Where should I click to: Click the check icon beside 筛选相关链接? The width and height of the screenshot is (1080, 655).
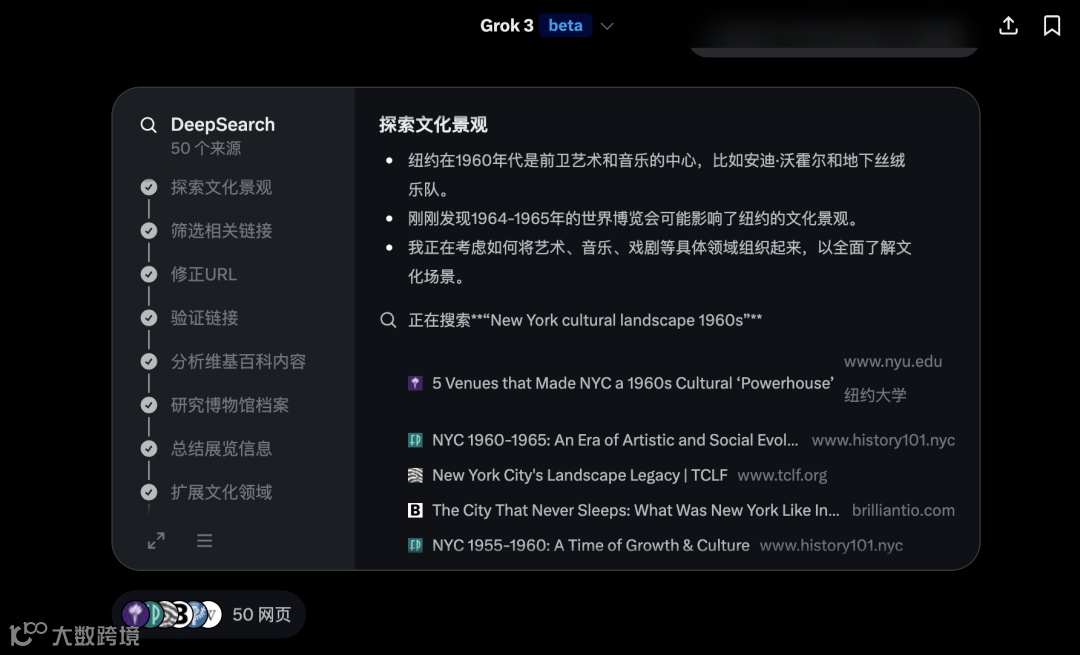point(149,231)
